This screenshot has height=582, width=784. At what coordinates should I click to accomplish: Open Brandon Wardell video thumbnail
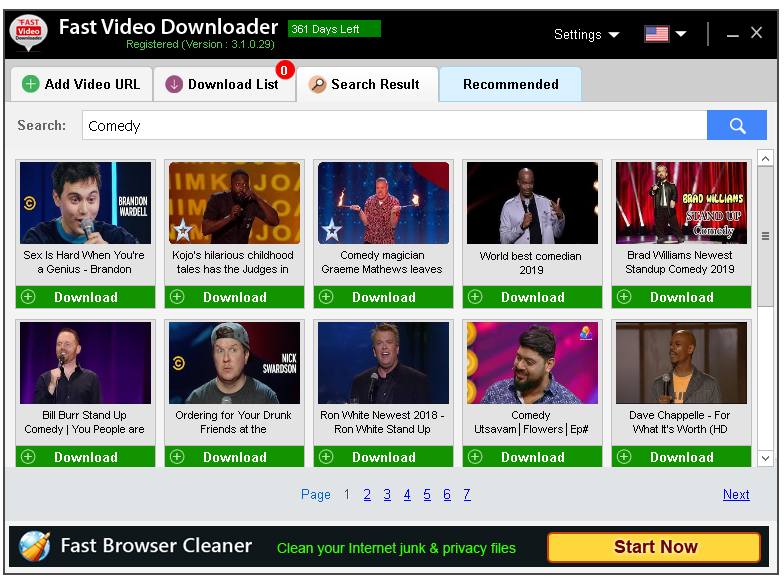click(x=86, y=203)
